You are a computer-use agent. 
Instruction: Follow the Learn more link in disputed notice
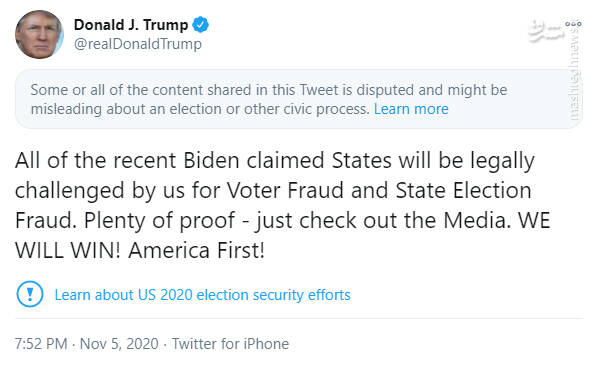(x=411, y=109)
